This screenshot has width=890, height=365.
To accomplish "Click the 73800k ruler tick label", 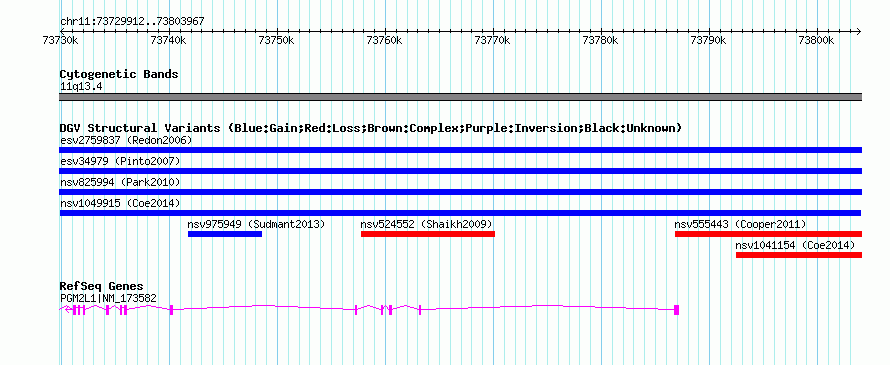I will pyautogui.click(x=816, y=41).
